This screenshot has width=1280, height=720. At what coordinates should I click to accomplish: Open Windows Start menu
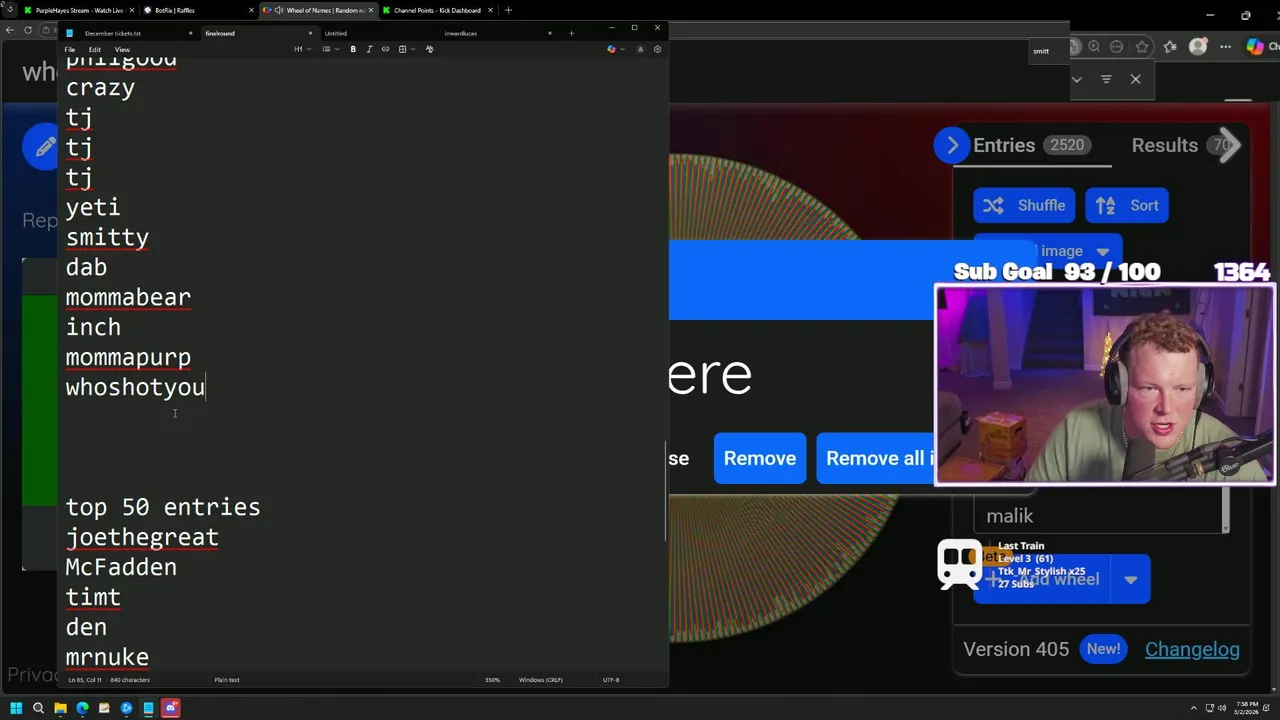16,708
